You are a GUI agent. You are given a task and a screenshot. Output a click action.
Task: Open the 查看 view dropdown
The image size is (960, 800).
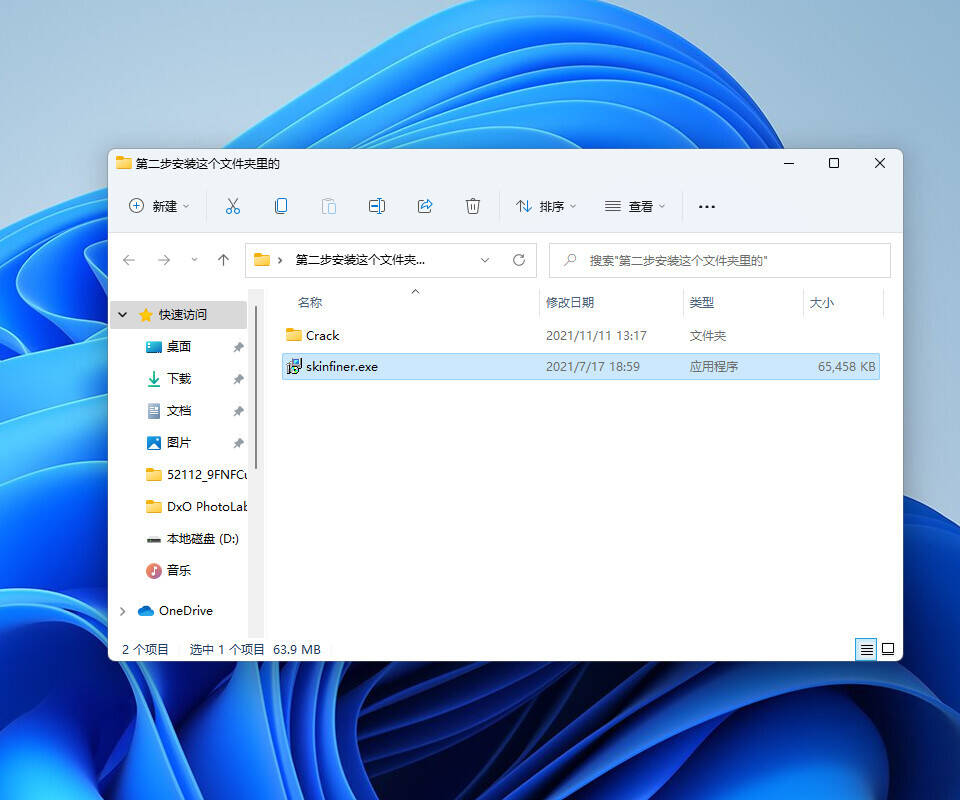point(635,206)
